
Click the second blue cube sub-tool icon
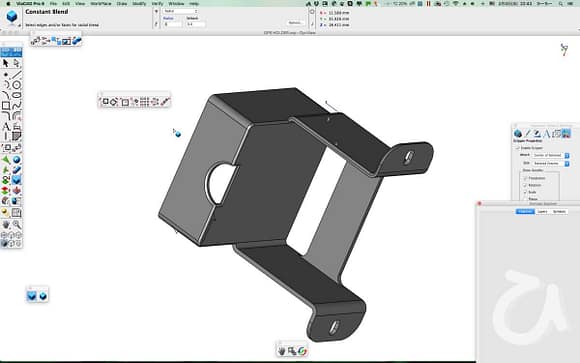pyautogui.click(x=43, y=296)
